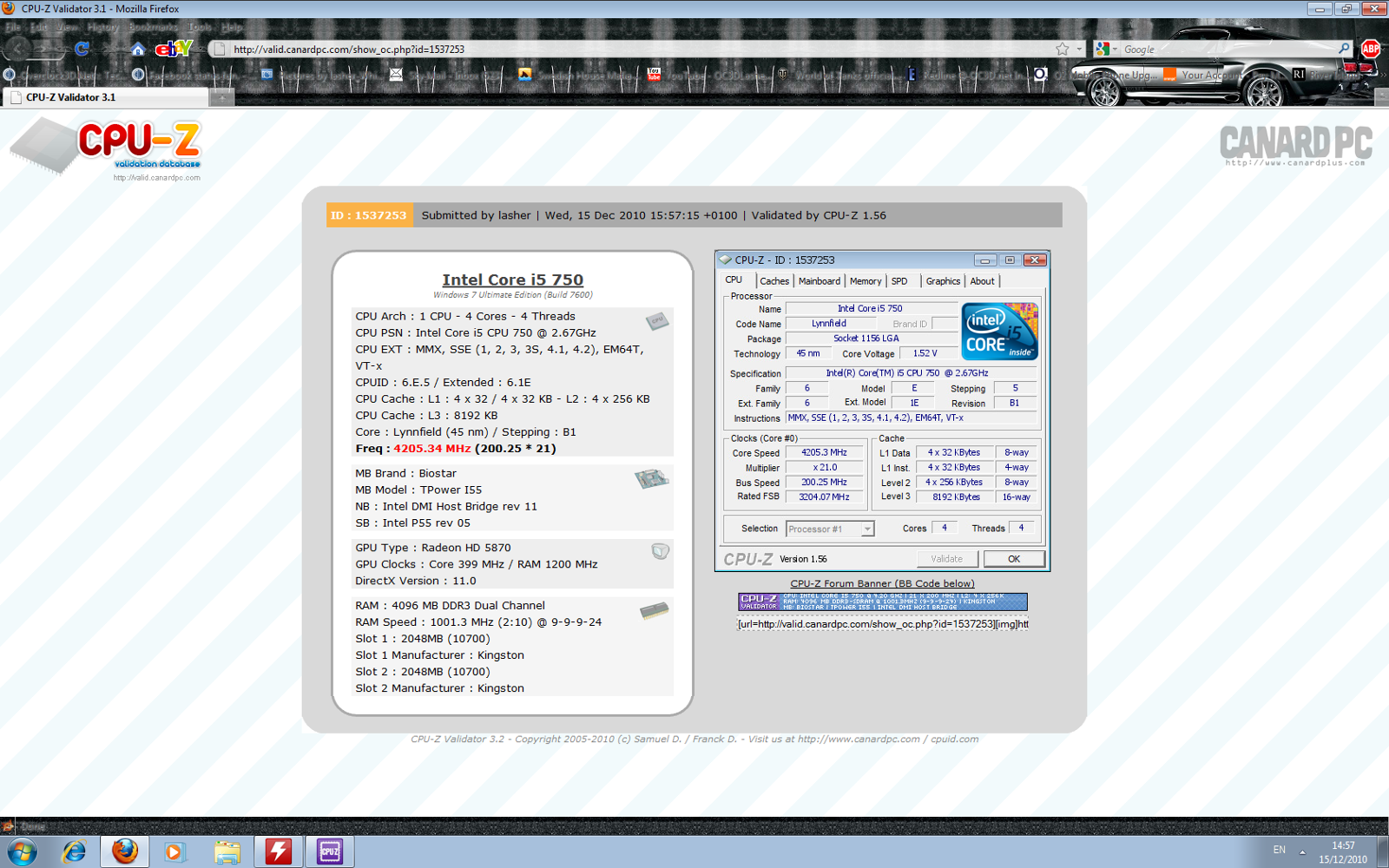Reload the page with the refresh icon

click(82, 49)
